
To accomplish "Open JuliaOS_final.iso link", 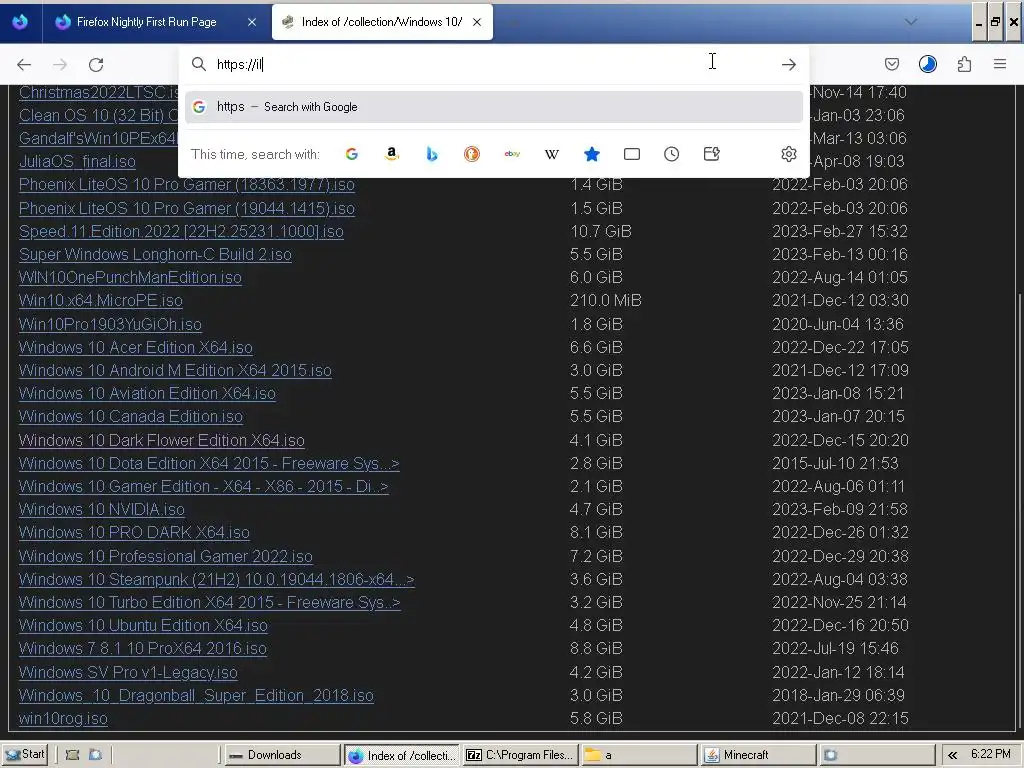I will pyautogui.click(x=77, y=161).
